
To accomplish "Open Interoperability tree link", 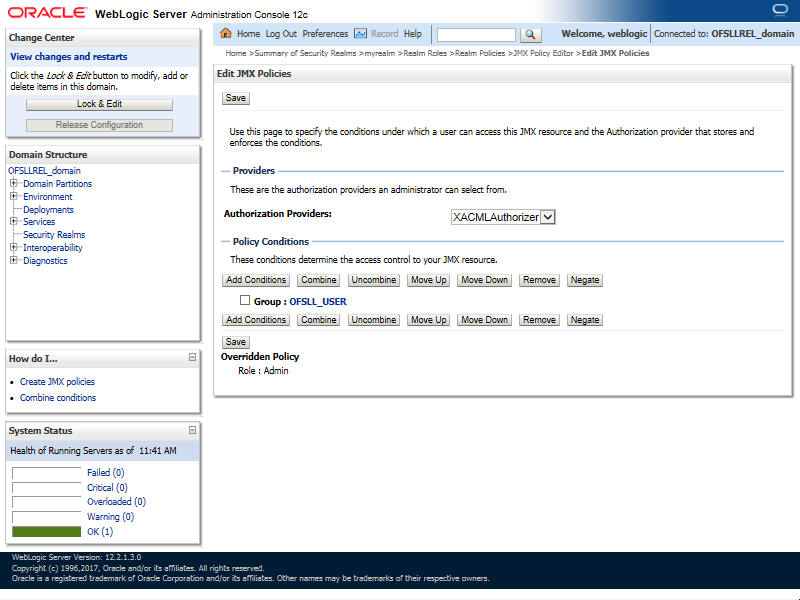I will tap(53, 247).
